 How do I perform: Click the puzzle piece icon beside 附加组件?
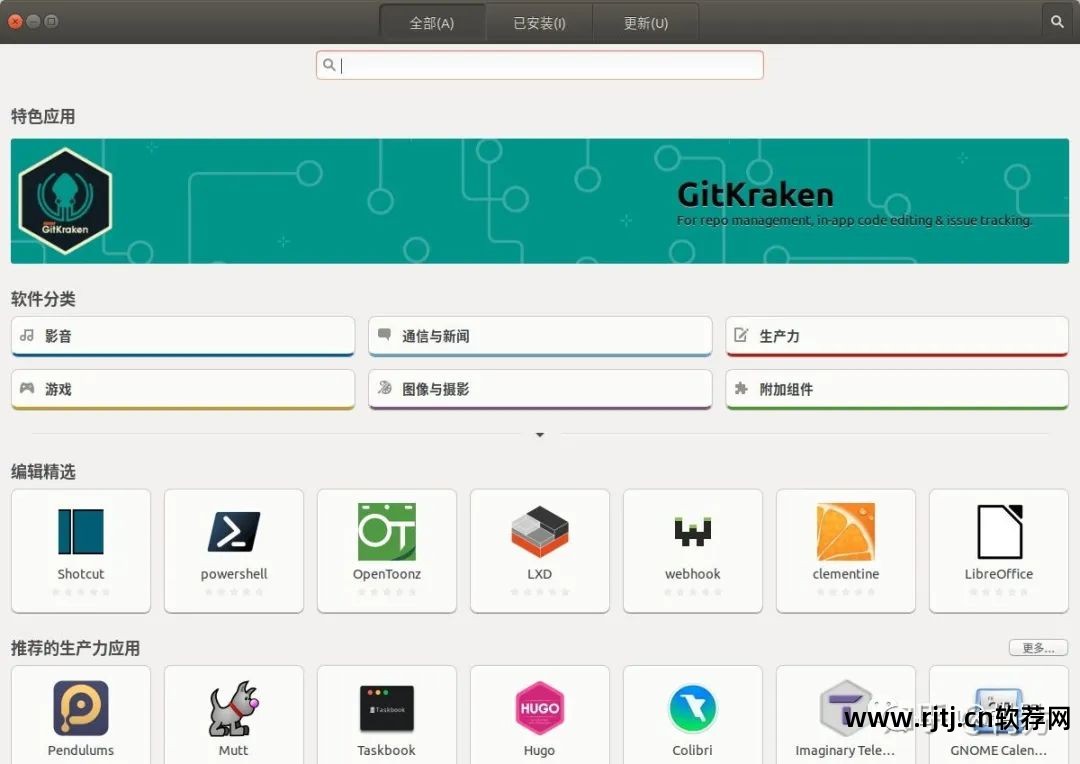click(x=741, y=389)
